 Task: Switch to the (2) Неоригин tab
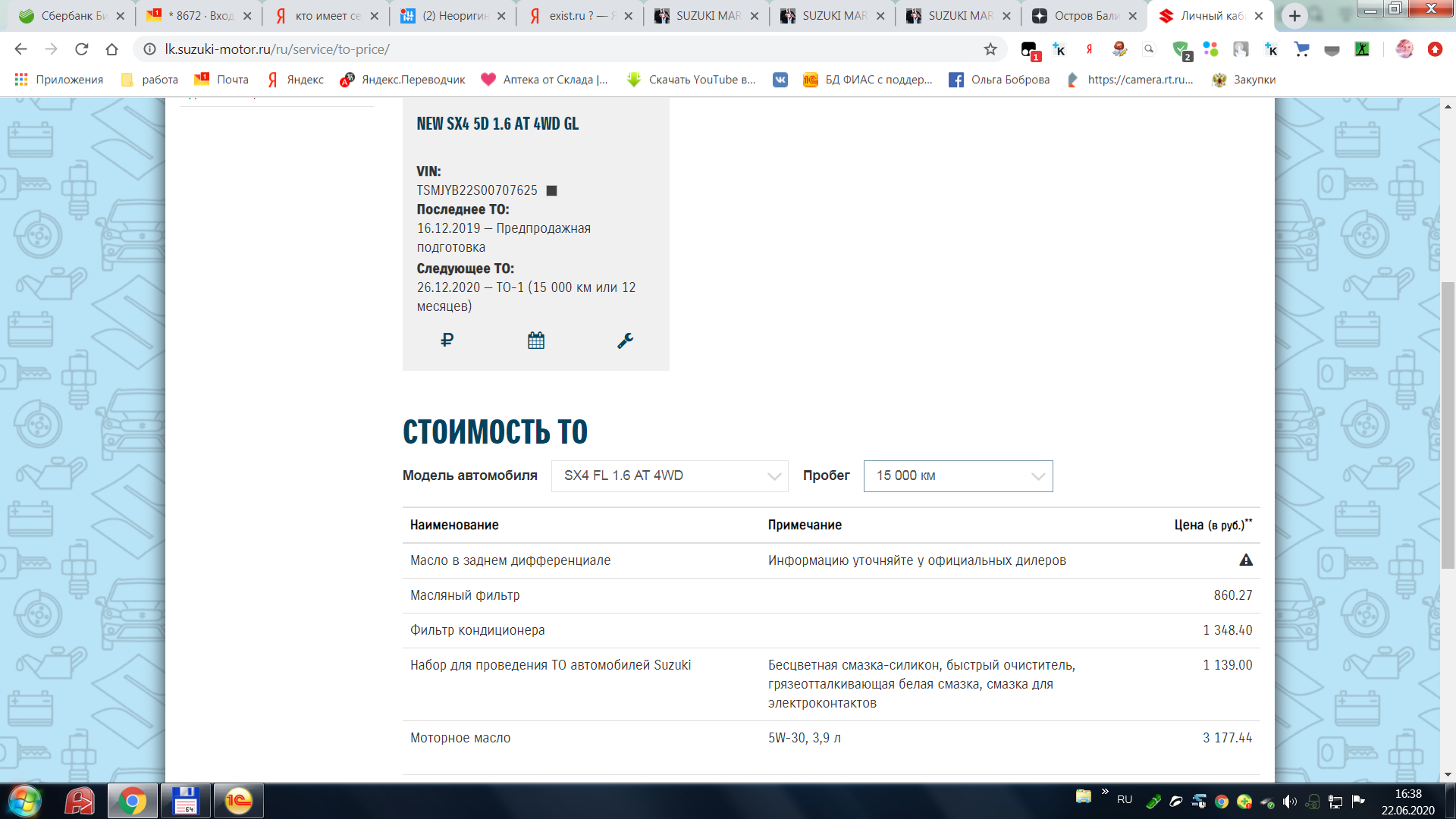pyautogui.click(x=453, y=16)
